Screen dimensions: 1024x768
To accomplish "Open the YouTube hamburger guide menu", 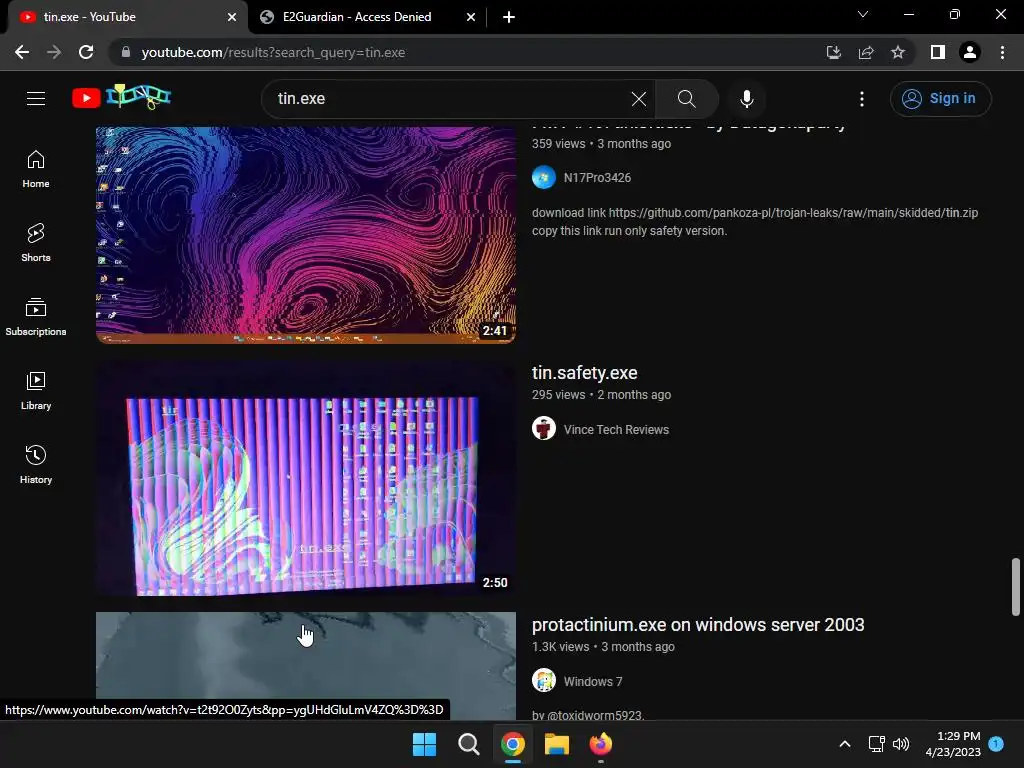I will (36, 99).
